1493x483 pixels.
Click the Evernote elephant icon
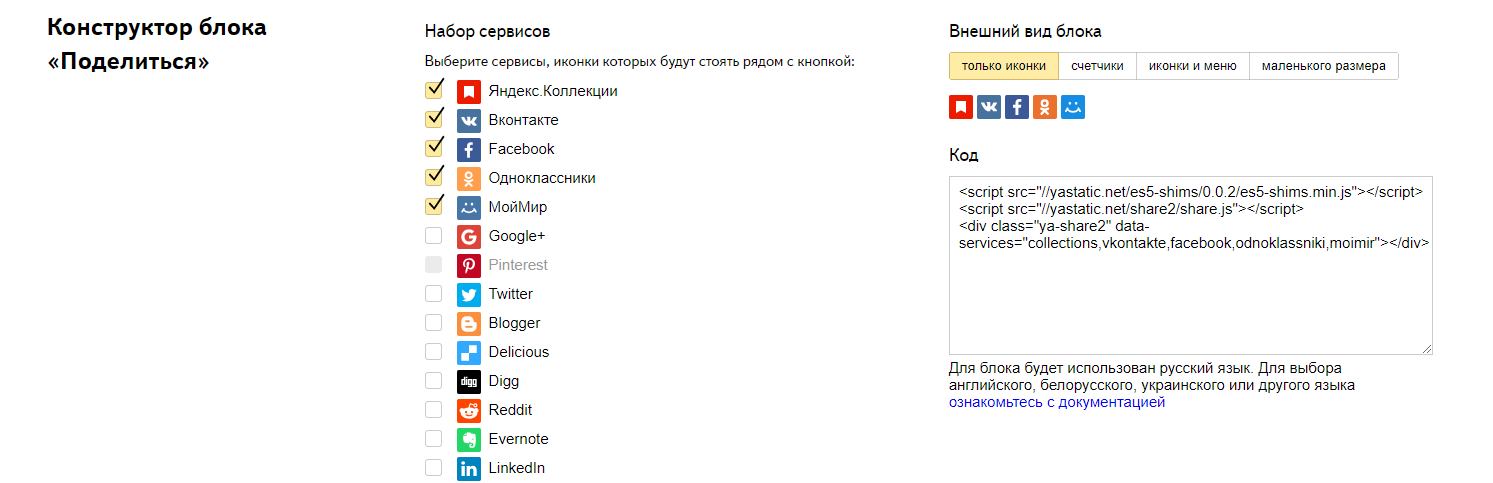click(x=469, y=439)
